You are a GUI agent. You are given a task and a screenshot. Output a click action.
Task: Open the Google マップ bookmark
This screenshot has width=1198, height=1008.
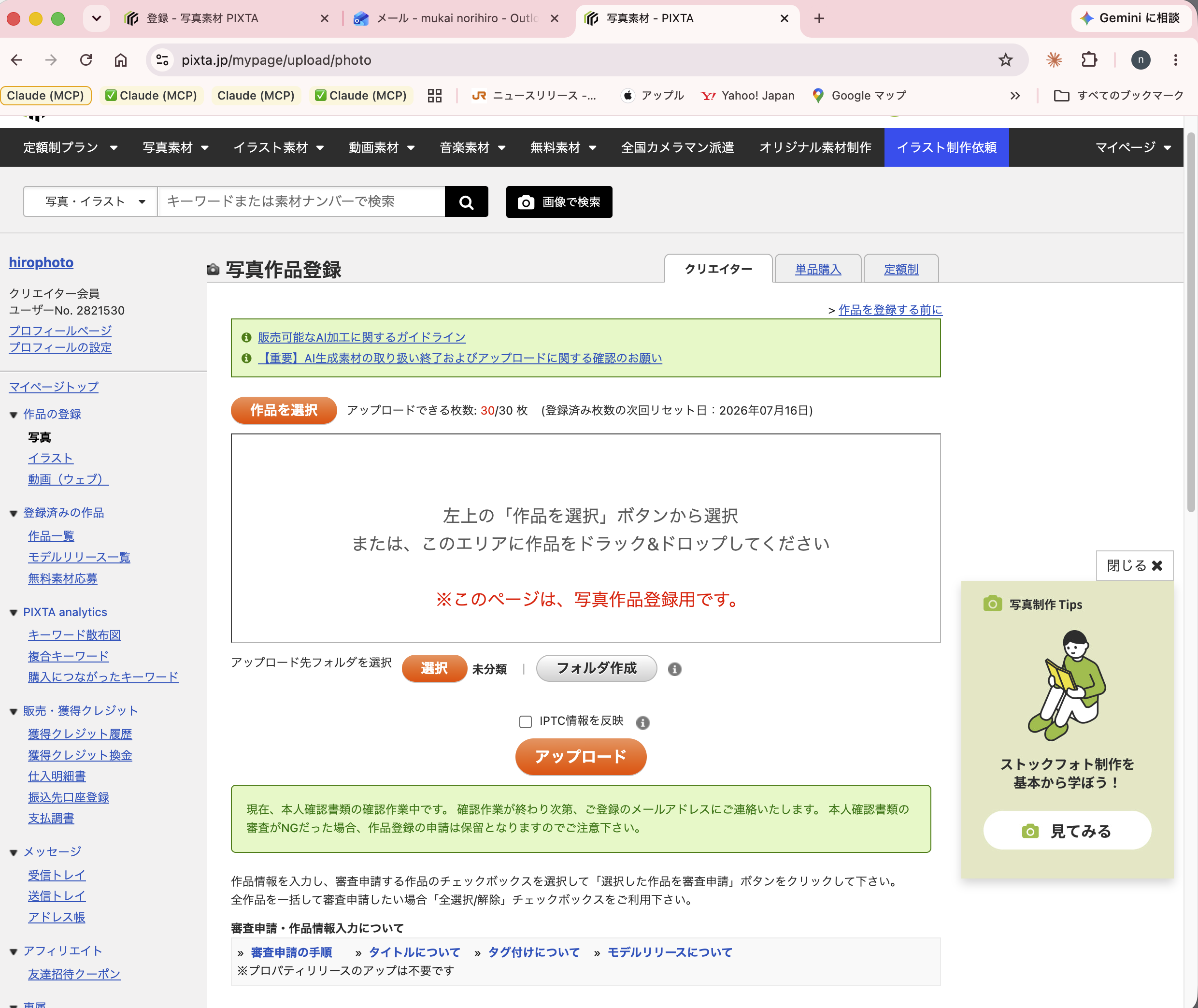859,95
